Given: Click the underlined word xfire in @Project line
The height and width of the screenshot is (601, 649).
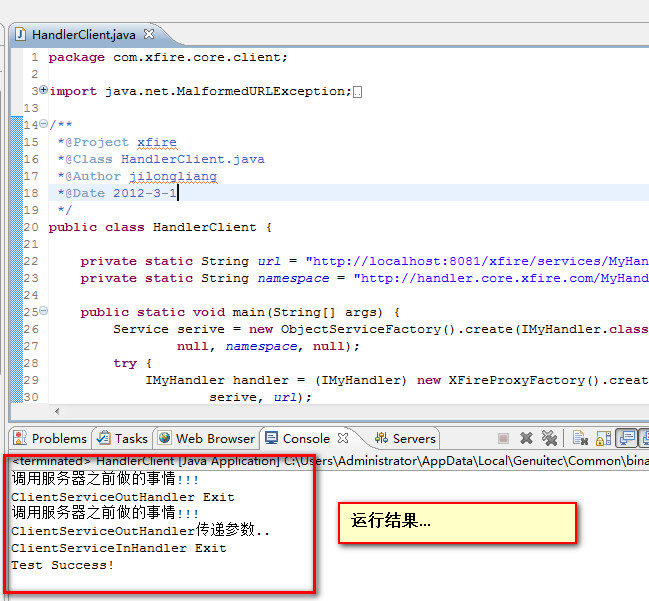Looking at the screenshot, I should click(157, 142).
